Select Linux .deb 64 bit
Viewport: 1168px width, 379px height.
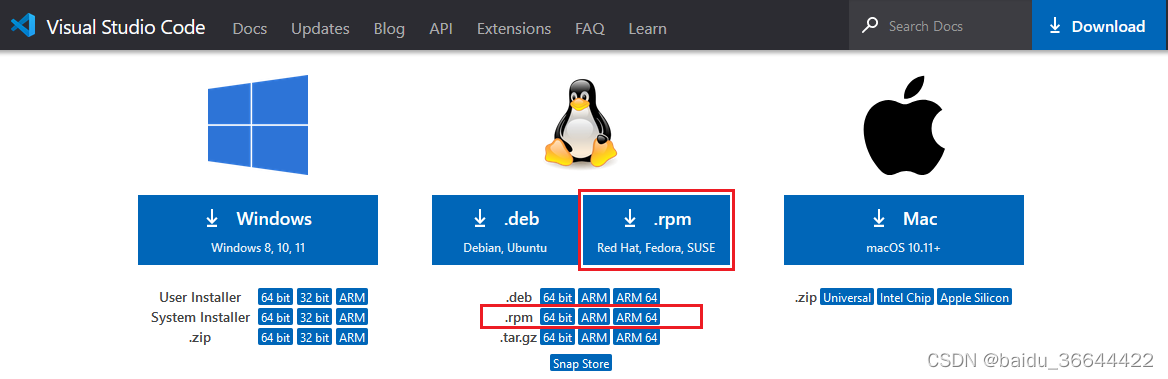[558, 297]
